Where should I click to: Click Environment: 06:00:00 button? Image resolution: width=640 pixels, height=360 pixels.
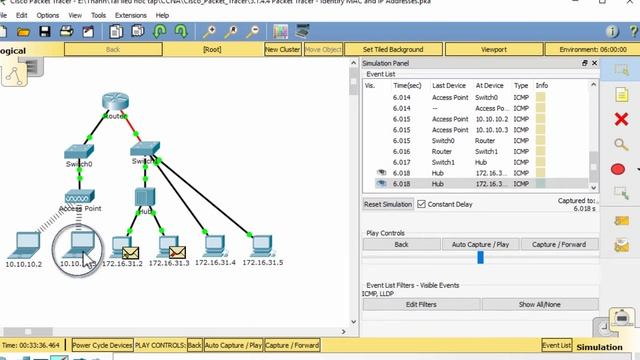593,49
